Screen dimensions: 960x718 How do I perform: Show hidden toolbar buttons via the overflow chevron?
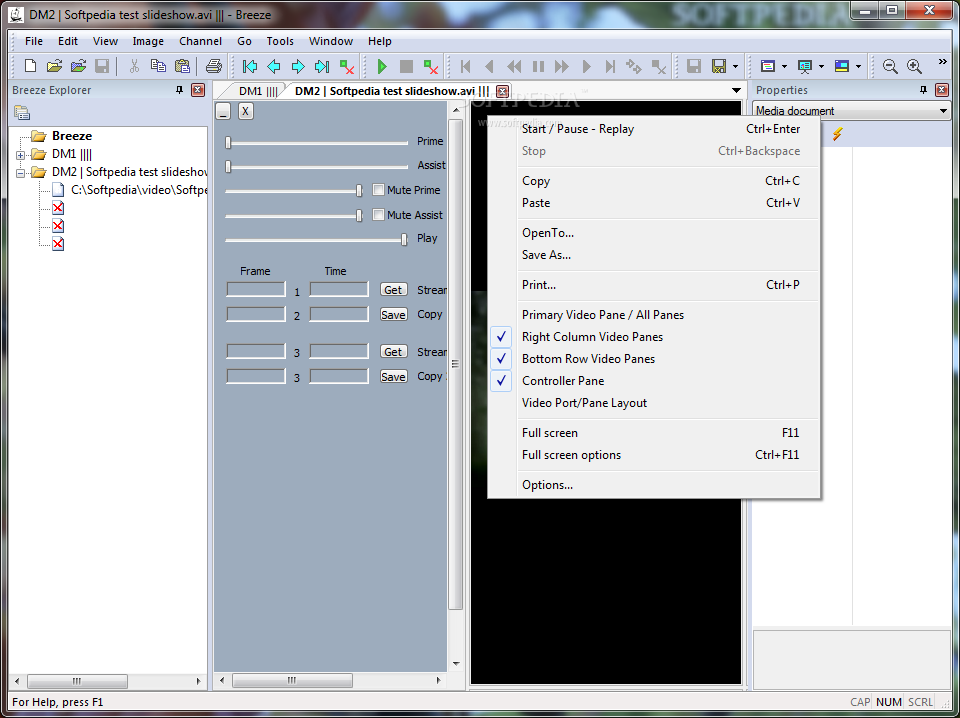coord(943,62)
